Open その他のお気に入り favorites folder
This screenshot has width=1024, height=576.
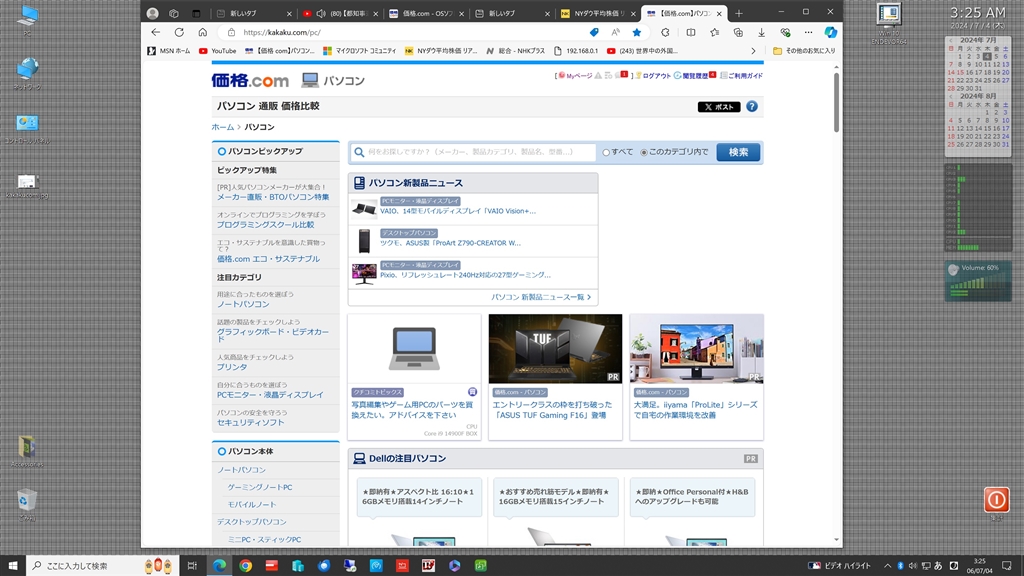[x=804, y=50]
